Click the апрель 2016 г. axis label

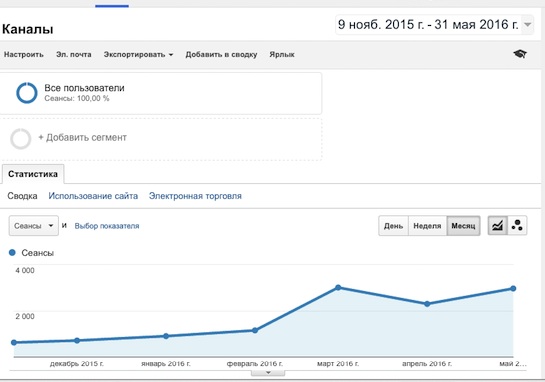(x=427, y=364)
